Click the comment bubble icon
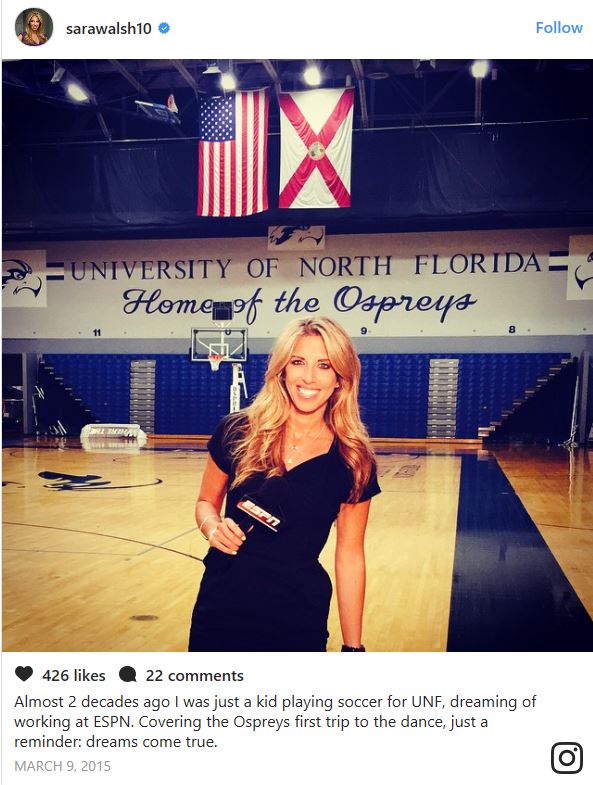This screenshot has height=785, width=593. click(x=128, y=675)
